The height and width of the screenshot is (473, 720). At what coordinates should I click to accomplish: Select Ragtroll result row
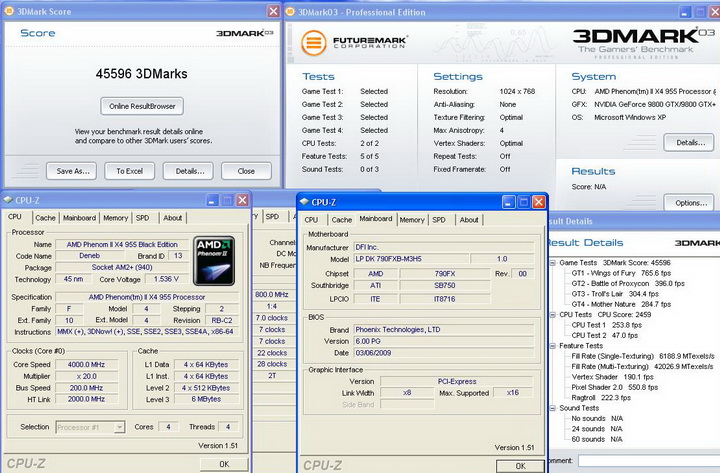601,398
